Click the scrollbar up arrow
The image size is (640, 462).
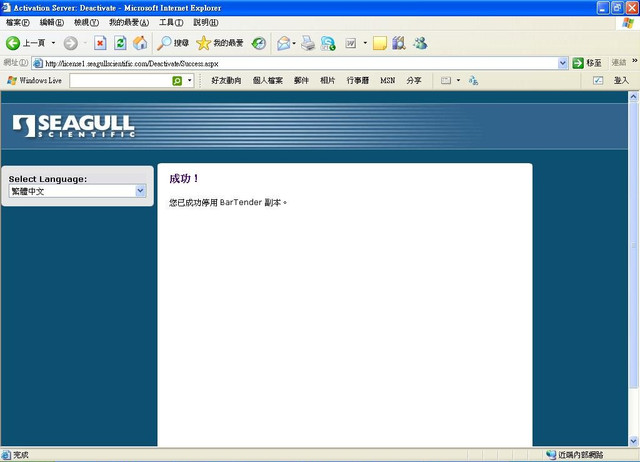click(633, 97)
